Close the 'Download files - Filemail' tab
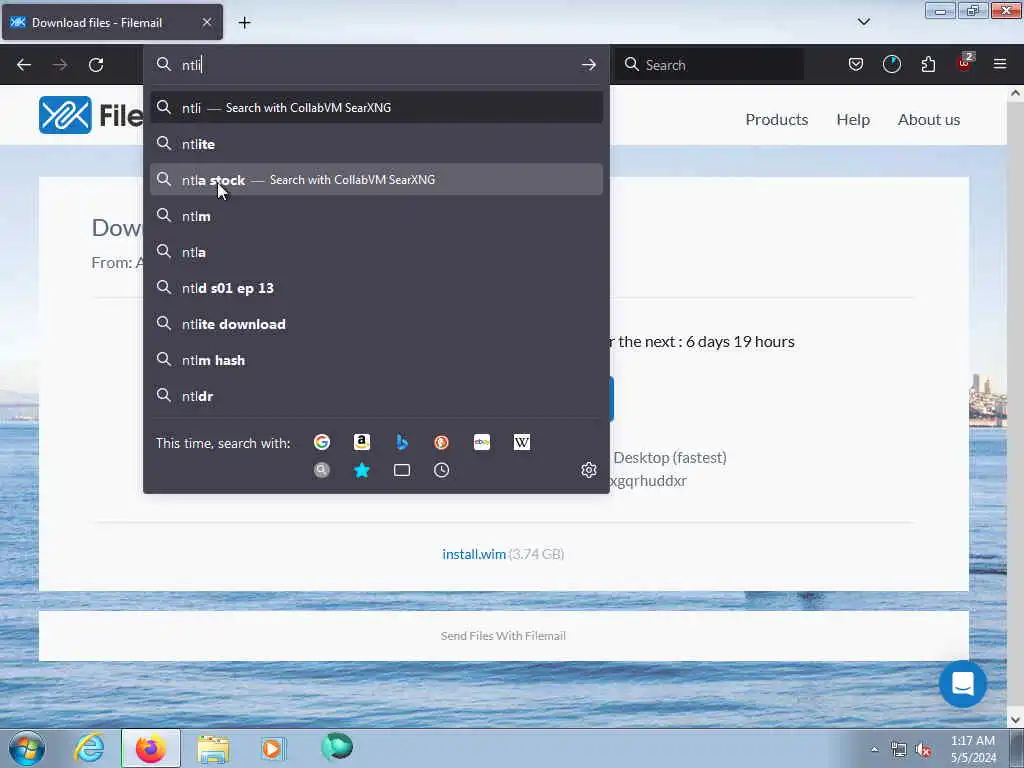 point(206,22)
